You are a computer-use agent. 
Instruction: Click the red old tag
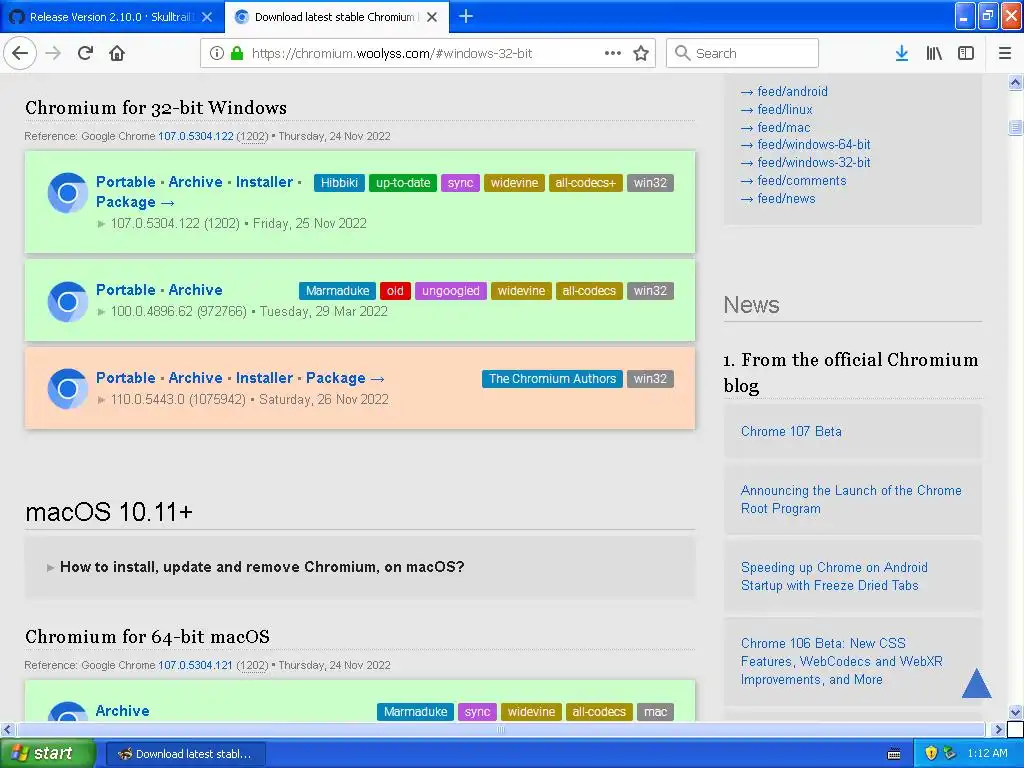coord(395,291)
